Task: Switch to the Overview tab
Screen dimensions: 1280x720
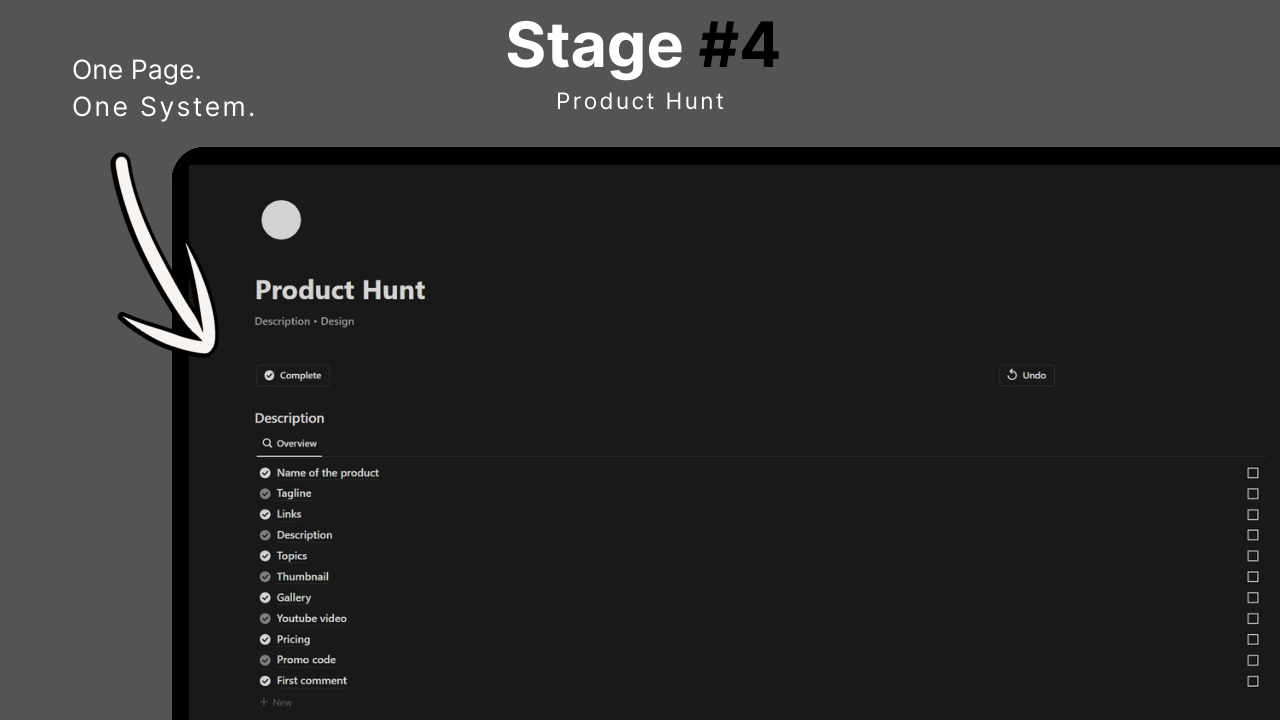Action: click(x=289, y=443)
